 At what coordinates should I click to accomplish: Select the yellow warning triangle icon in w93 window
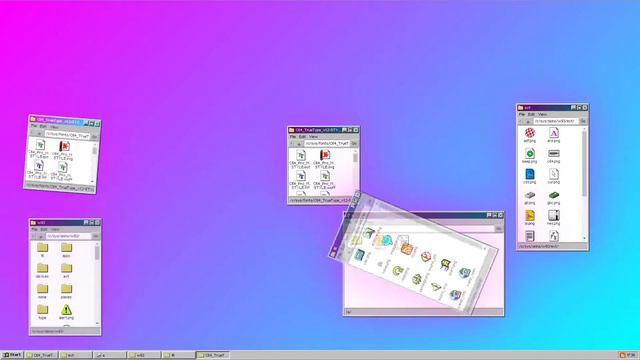(x=66, y=310)
